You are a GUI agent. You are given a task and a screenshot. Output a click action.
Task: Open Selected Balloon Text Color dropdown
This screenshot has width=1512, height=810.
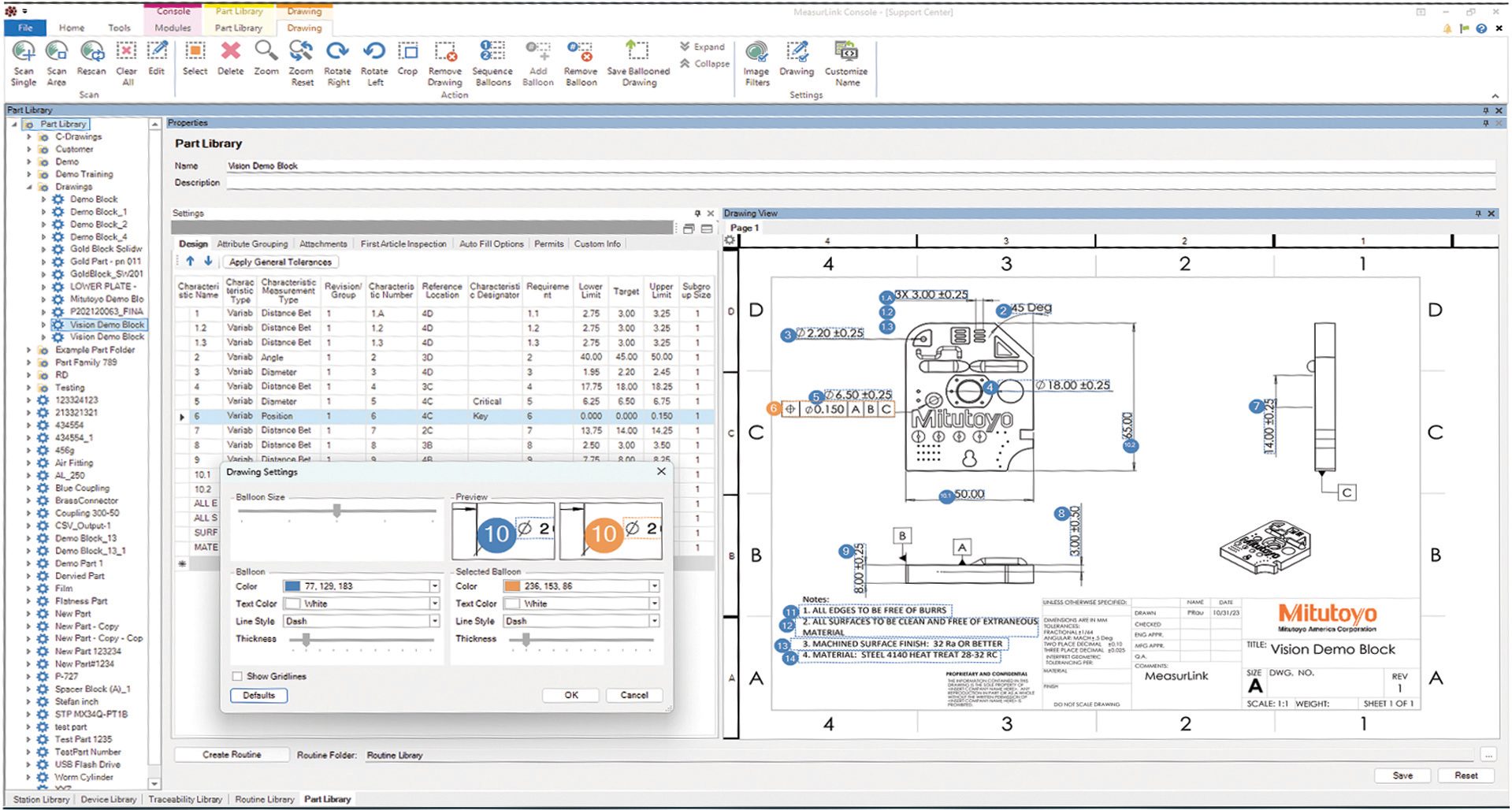654,604
